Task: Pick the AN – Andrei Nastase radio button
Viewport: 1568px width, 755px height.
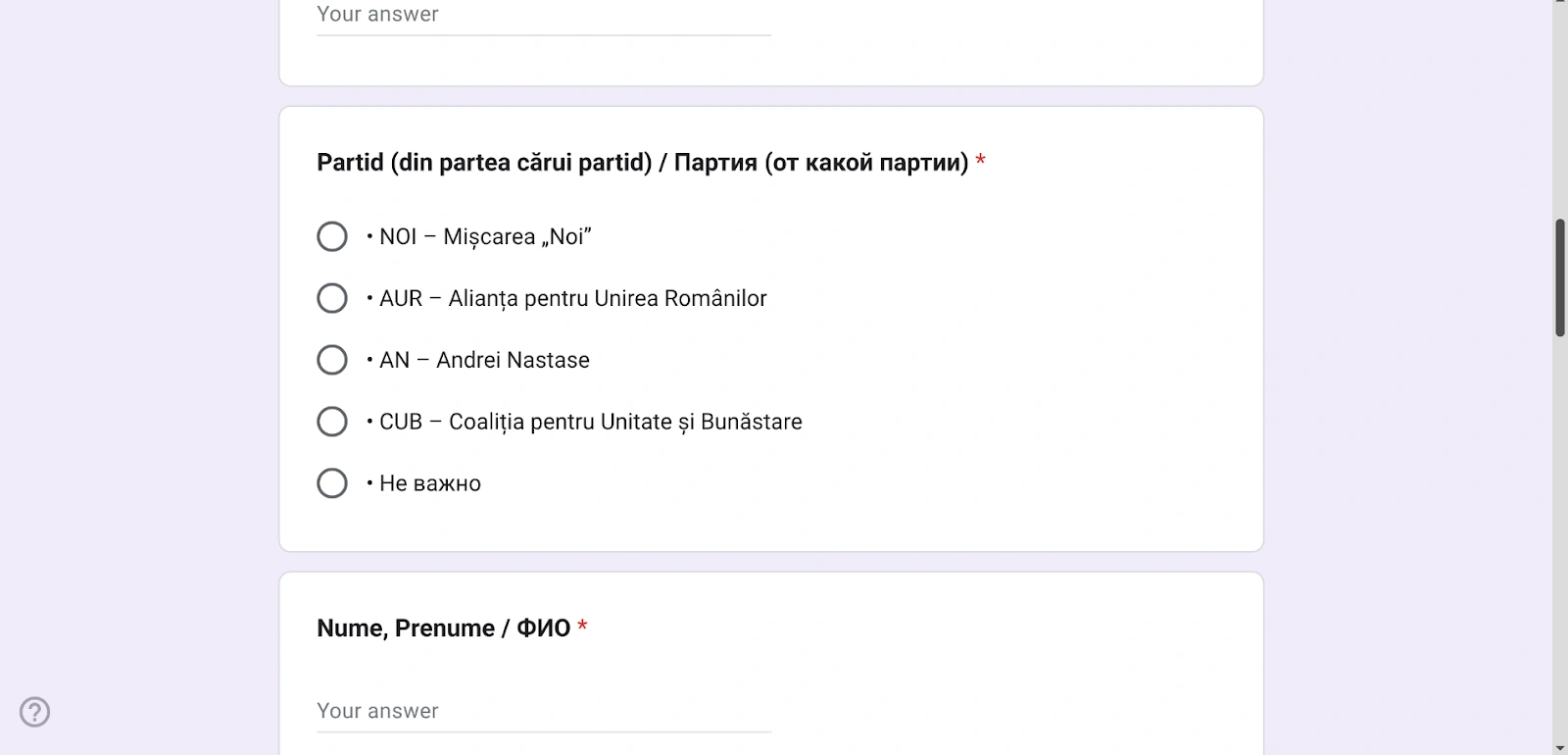Action: pos(332,360)
